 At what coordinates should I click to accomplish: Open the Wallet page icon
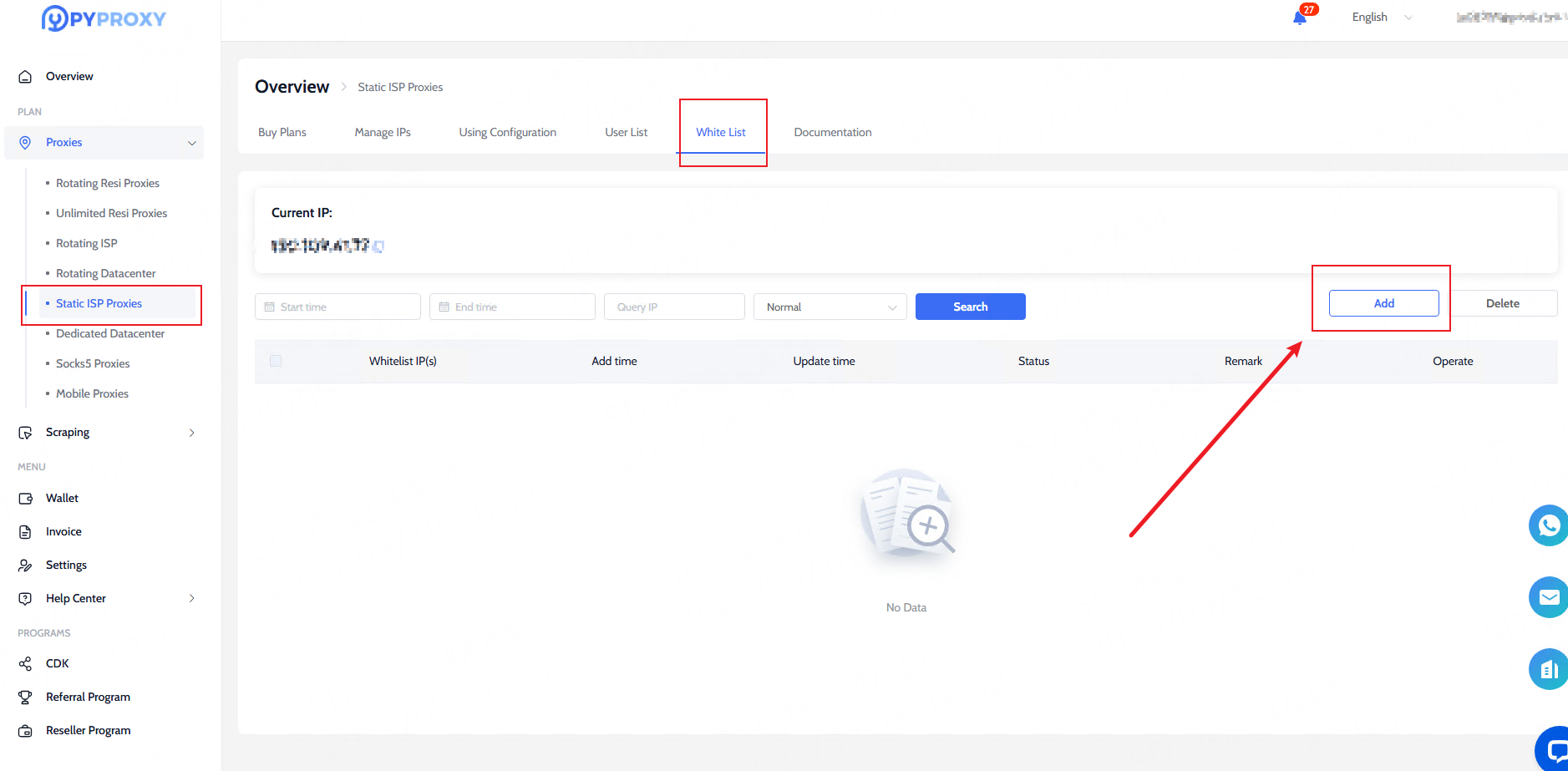(x=25, y=499)
